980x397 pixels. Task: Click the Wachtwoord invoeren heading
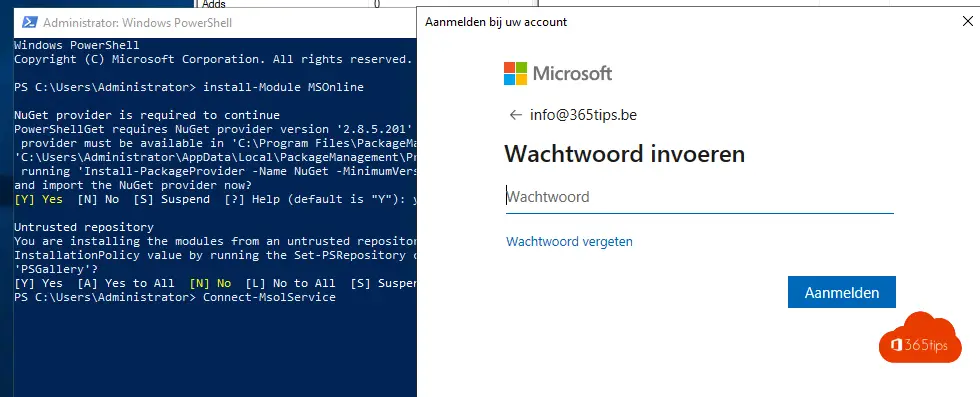(x=624, y=154)
